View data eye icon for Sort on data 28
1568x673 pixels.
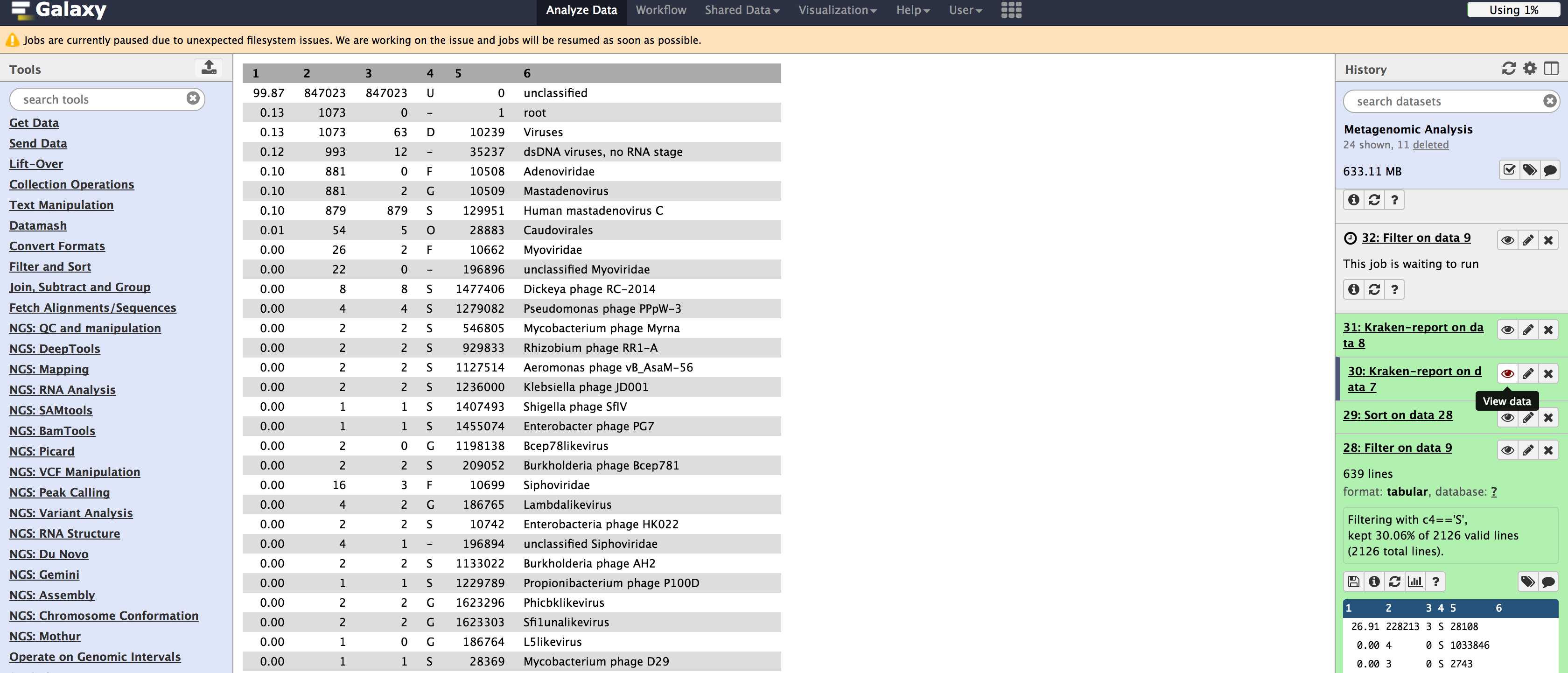1507,417
